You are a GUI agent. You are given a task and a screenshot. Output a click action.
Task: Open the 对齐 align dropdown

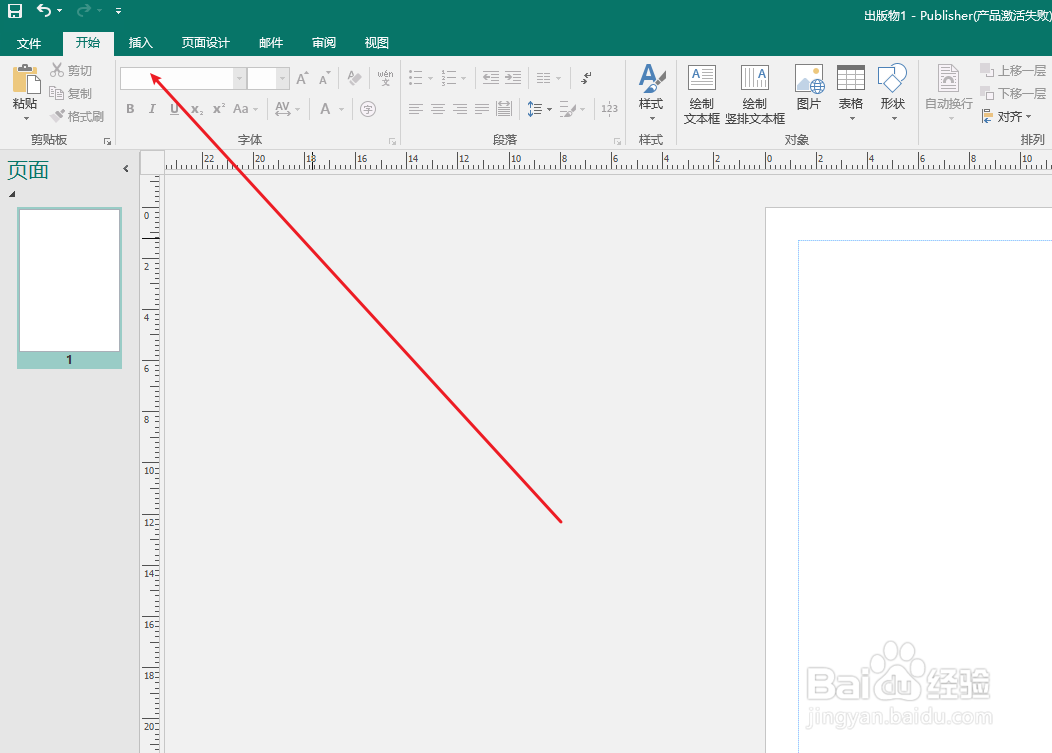(1006, 116)
